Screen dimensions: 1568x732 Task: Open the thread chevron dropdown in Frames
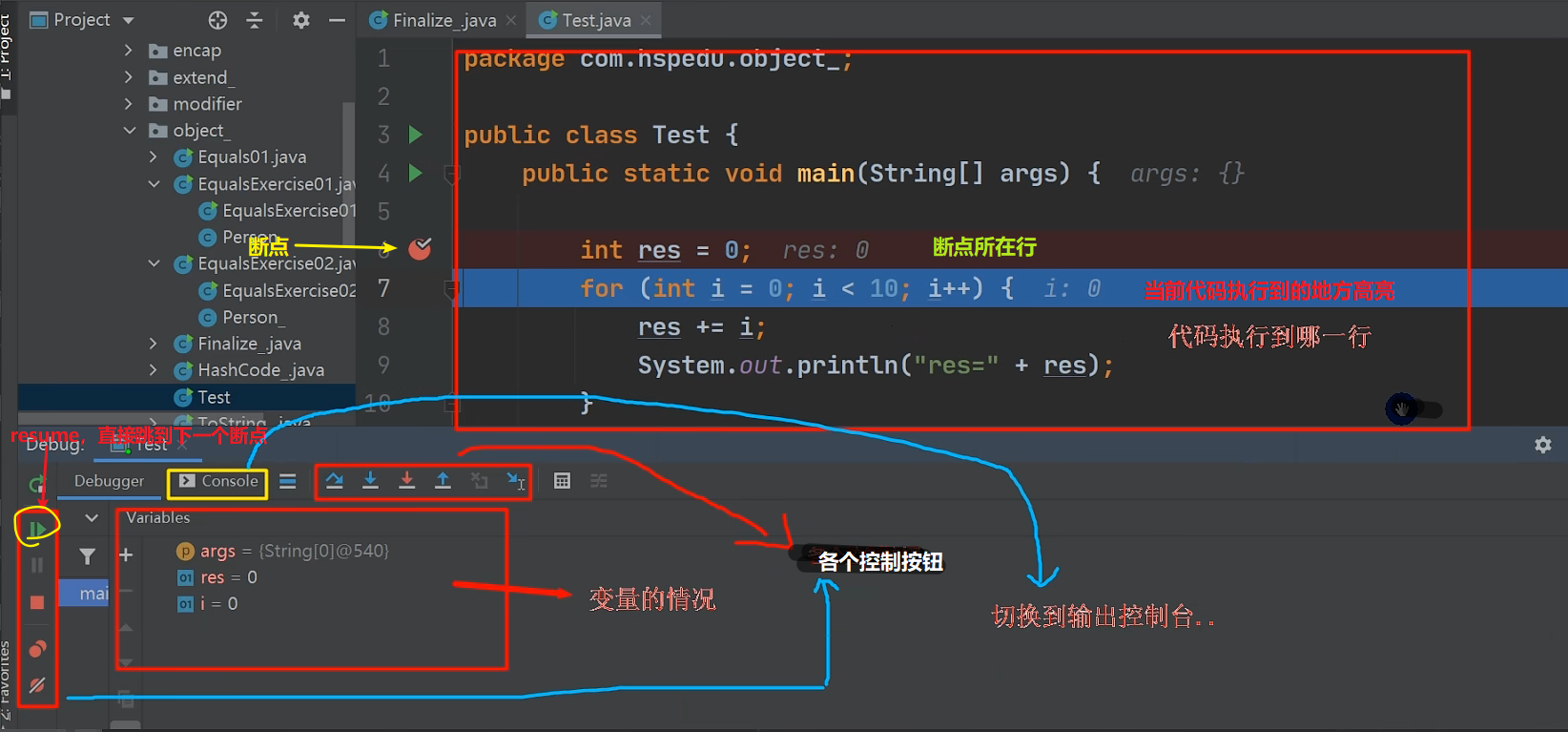92,518
